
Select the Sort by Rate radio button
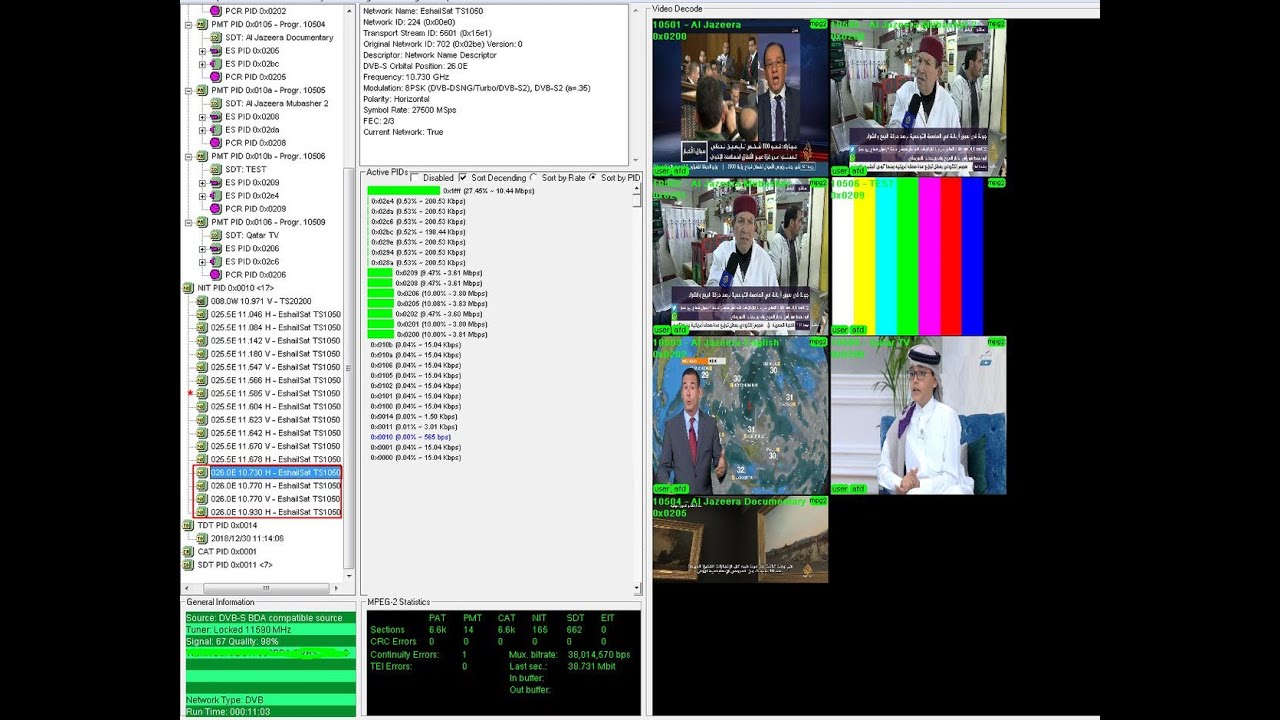click(534, 178)
